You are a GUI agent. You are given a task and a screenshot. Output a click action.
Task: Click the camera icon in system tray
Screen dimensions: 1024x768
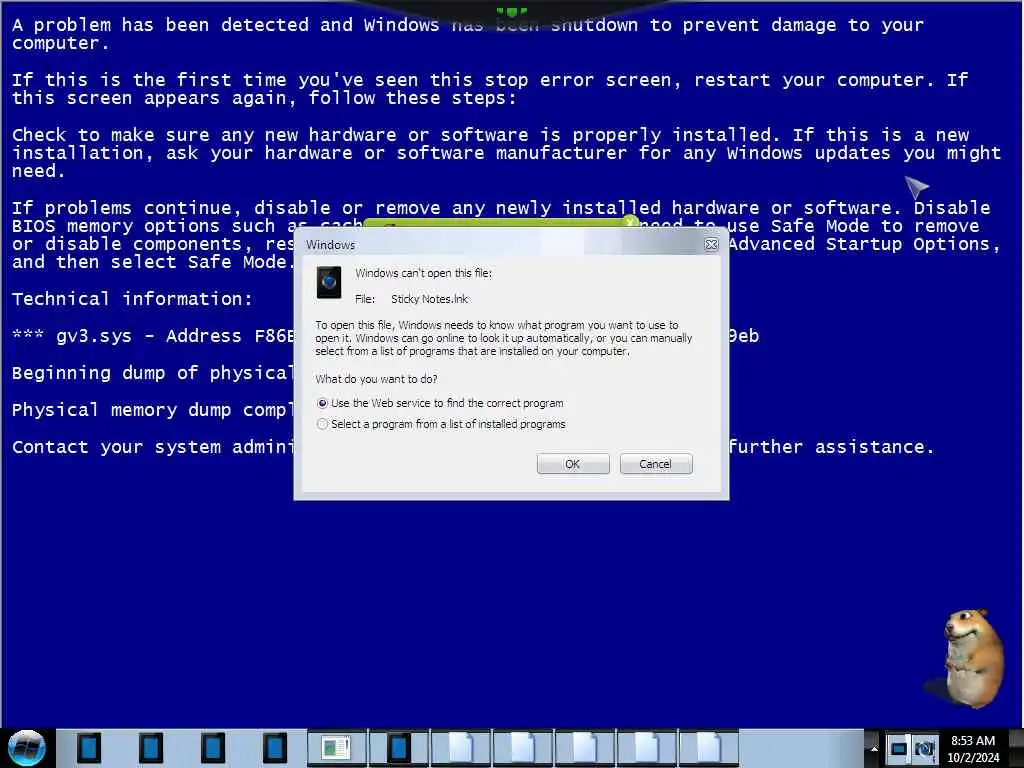[924, 748]
